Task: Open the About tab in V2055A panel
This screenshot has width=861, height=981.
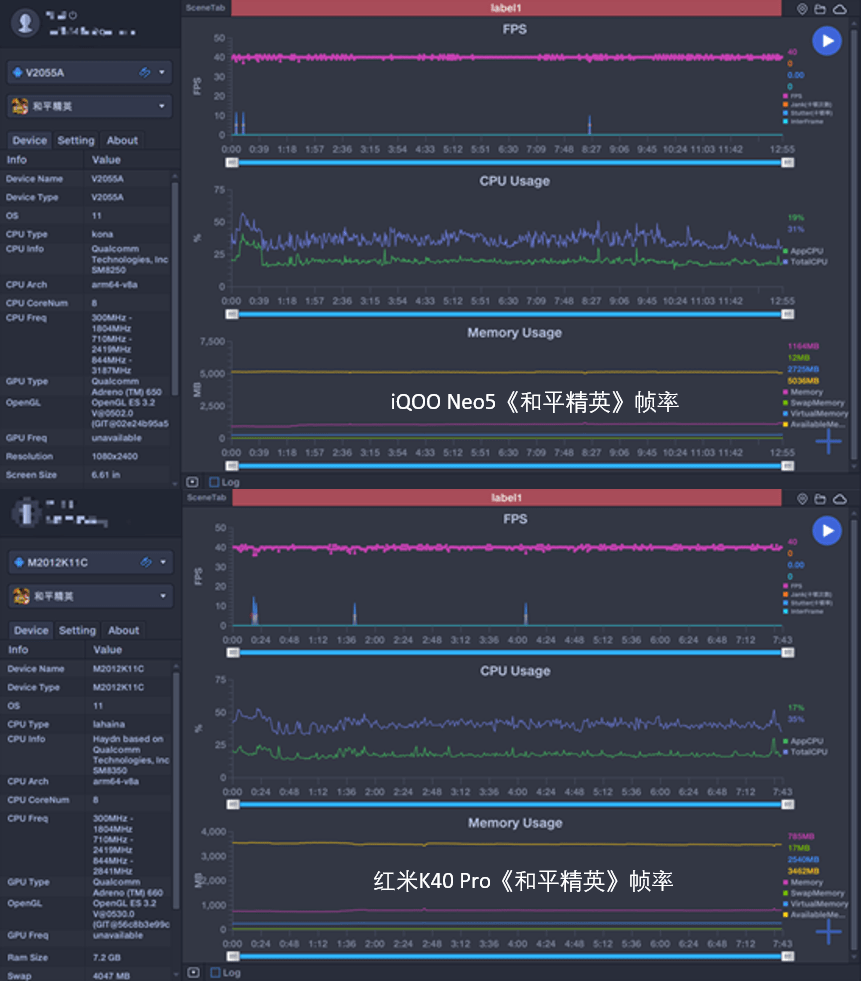Action: point(122,141)
